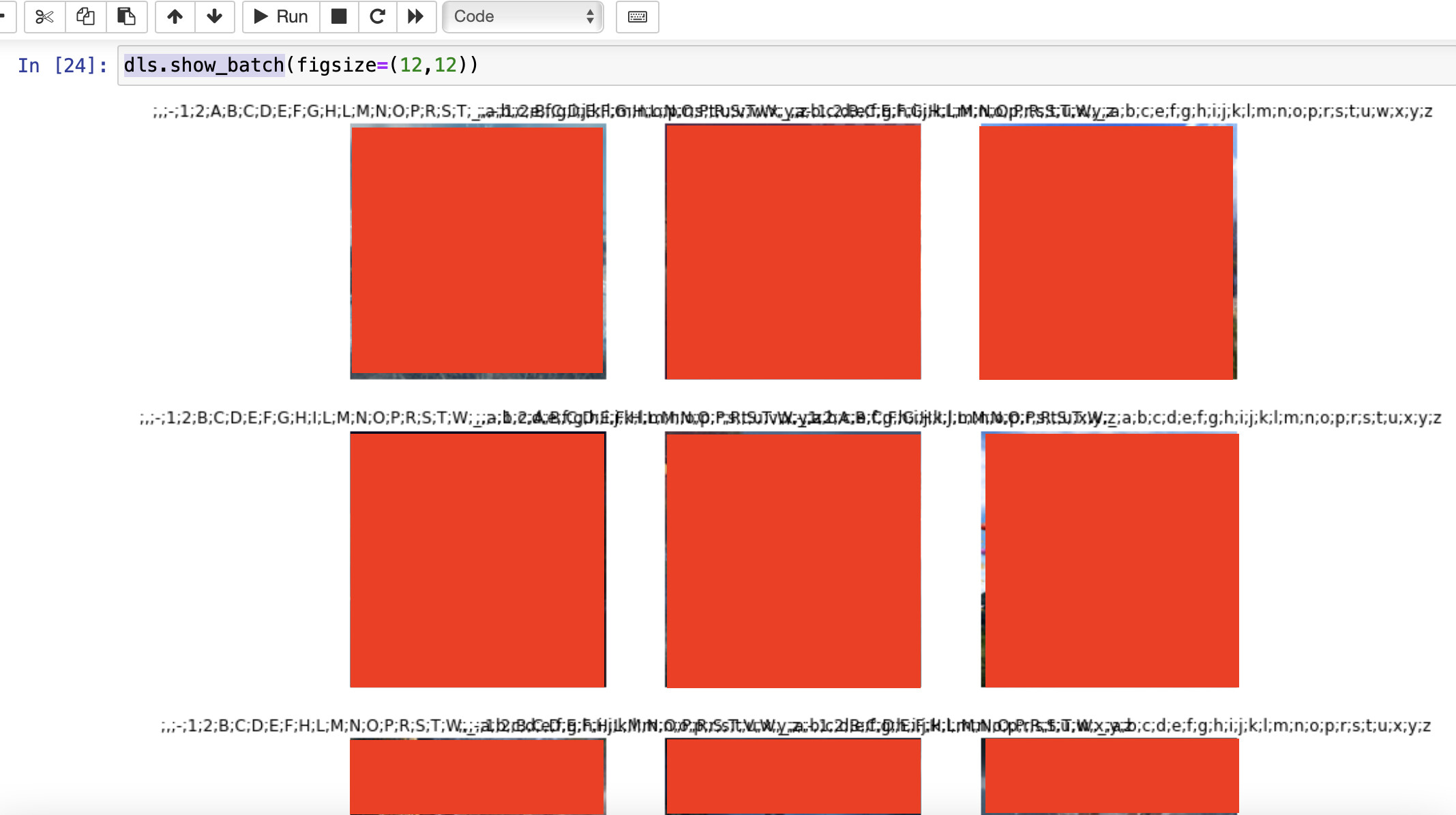Open command palette via the keyboard icon
Image resolution: width=1456 pixels, height=815 pixels.
[637, 16]
